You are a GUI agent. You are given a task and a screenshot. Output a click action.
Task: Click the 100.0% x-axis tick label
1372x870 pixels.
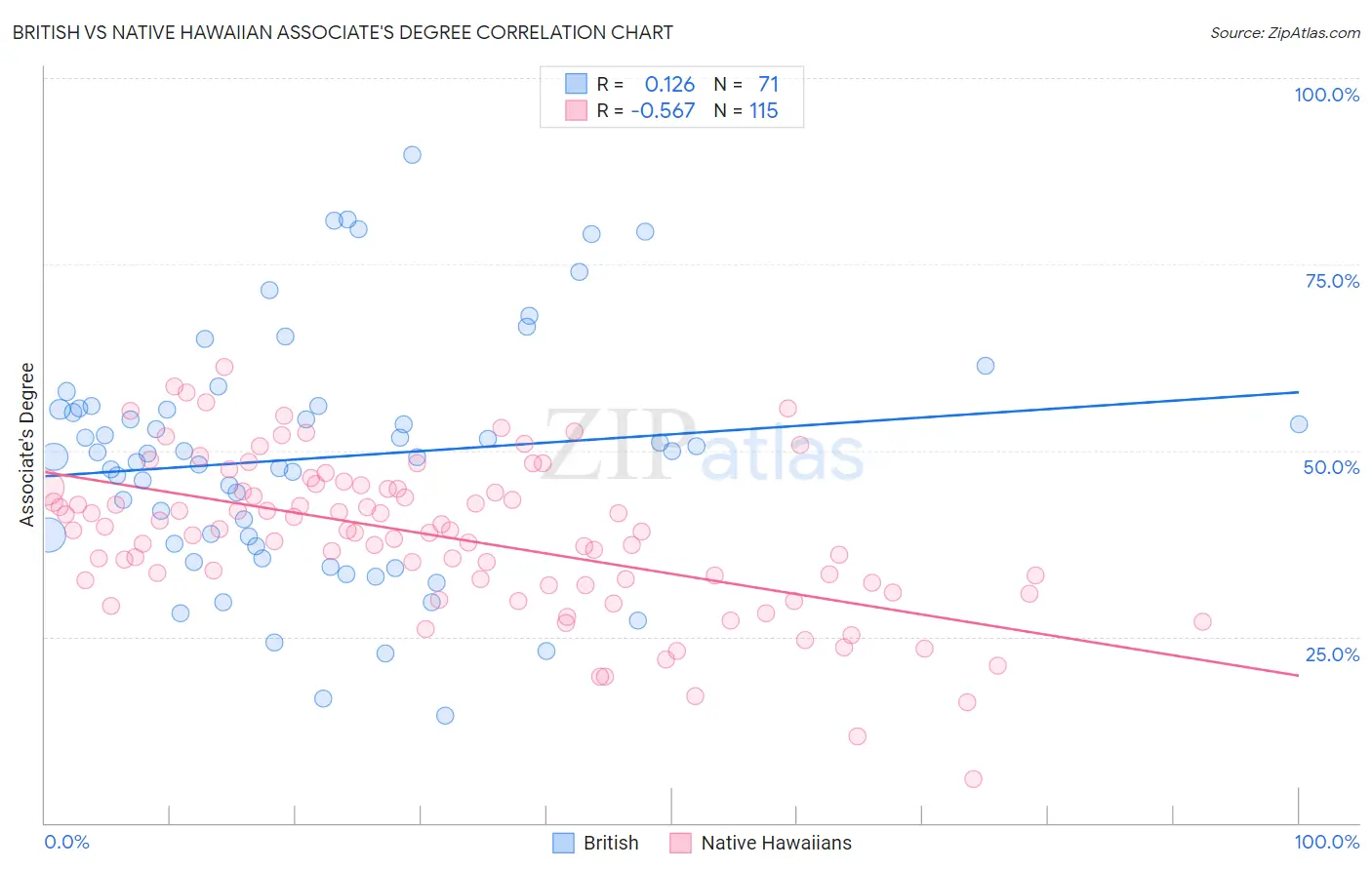[1327, 842]
